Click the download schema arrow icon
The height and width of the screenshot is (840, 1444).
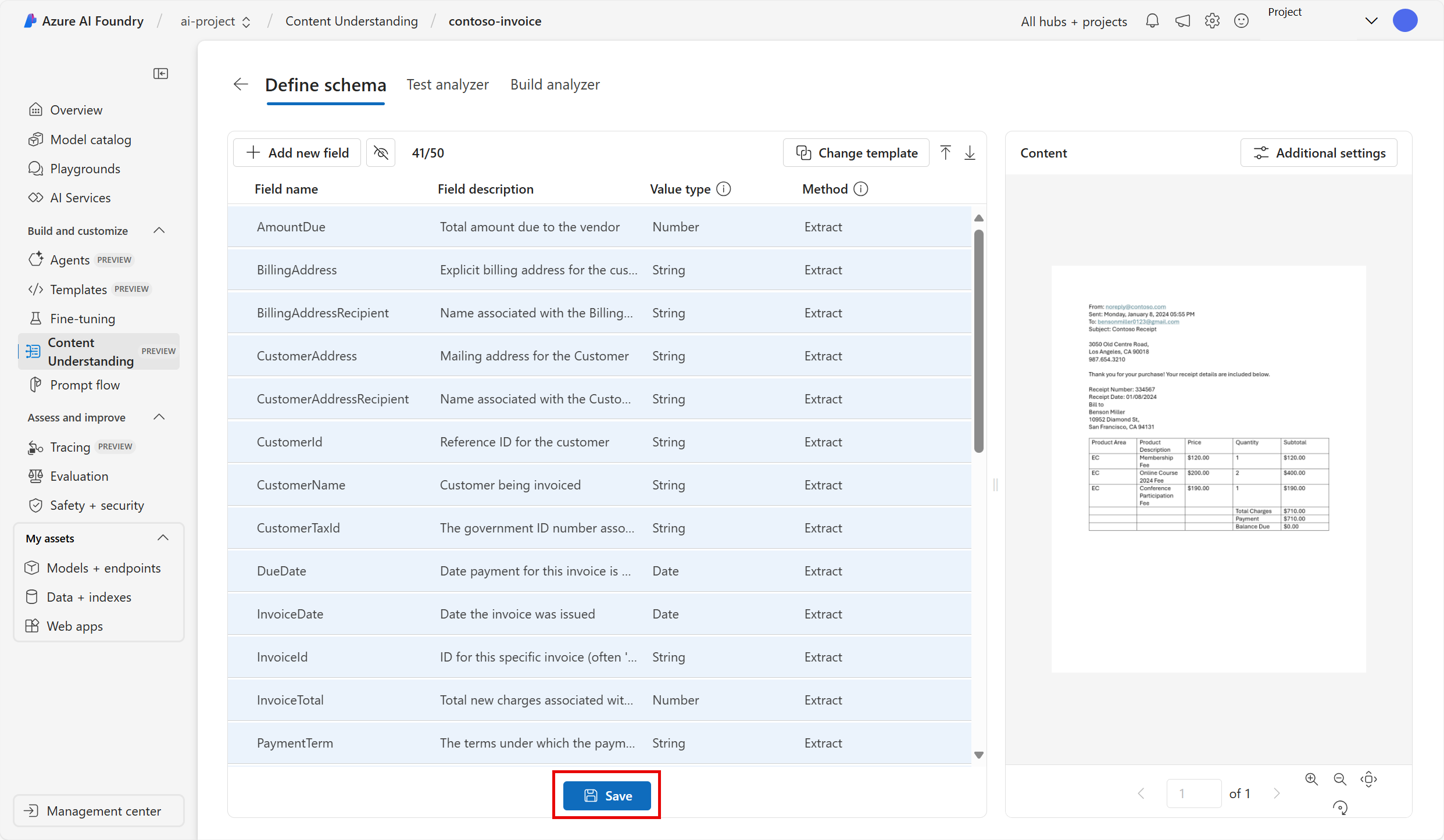970,153
